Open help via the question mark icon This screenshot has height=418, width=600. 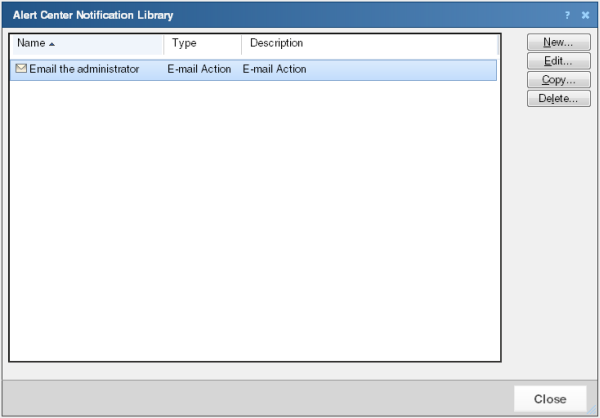click(x=567, y=15)
